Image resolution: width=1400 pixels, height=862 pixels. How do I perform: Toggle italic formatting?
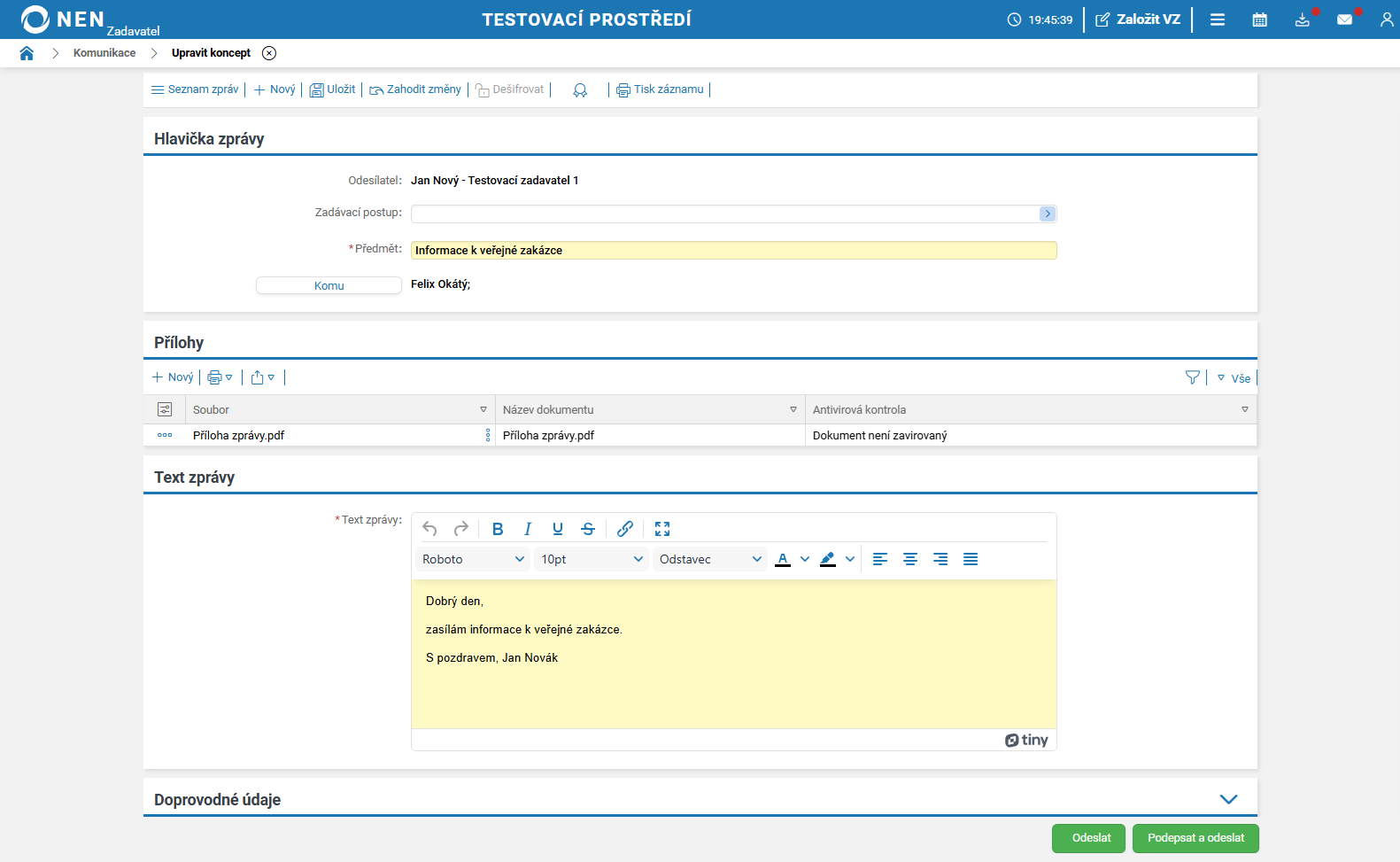point(528,529)
